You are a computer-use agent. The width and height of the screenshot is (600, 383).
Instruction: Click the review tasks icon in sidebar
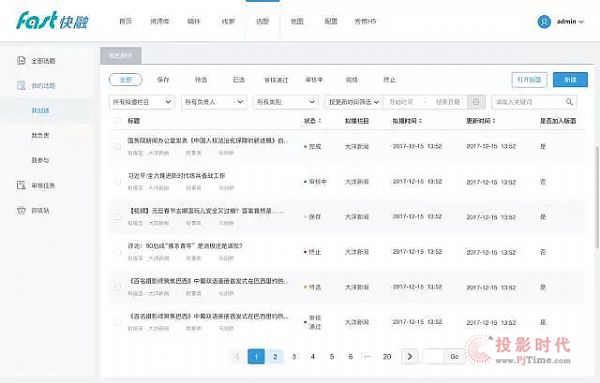click(21, 186)
